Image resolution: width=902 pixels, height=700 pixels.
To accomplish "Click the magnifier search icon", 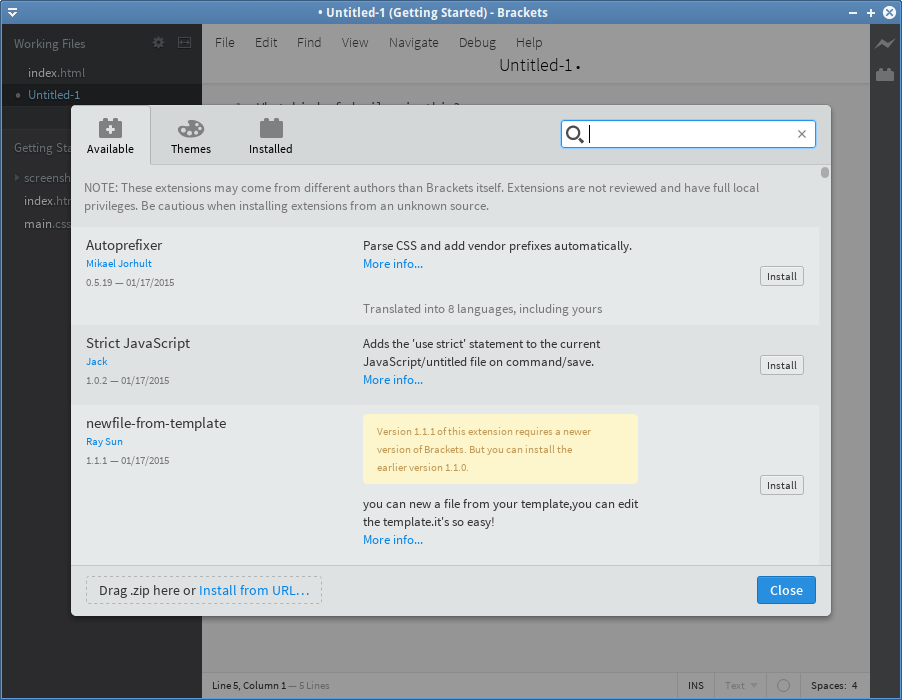I will [x=574, y=134].
